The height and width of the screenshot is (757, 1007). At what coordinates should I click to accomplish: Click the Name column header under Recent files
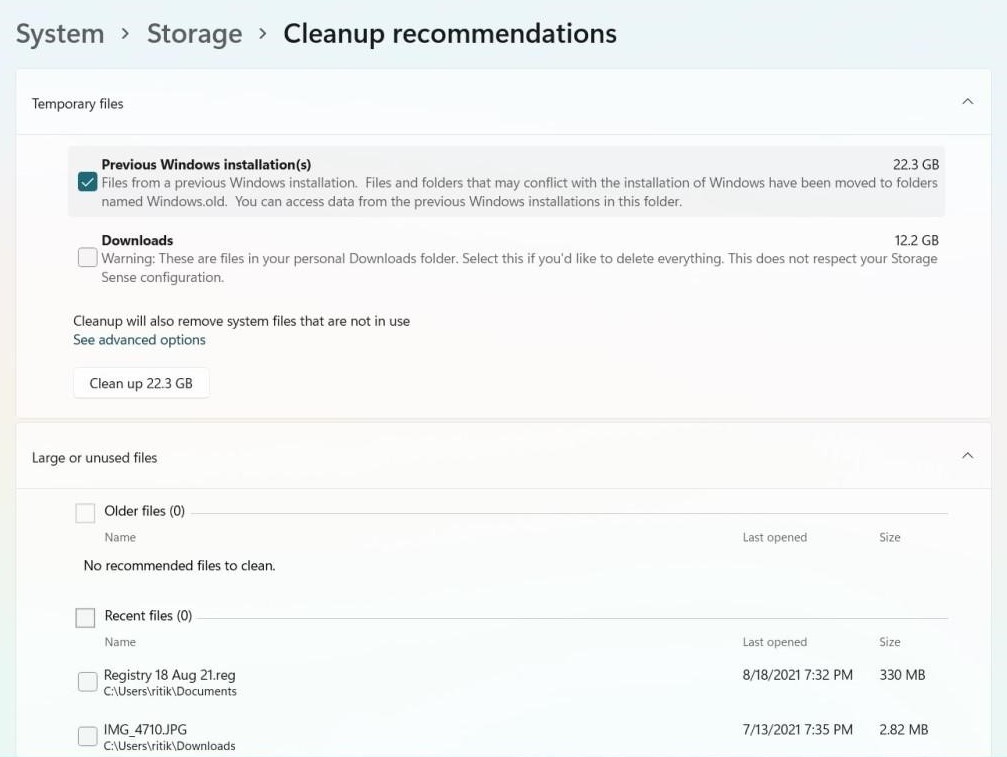(x=120, y=642)
